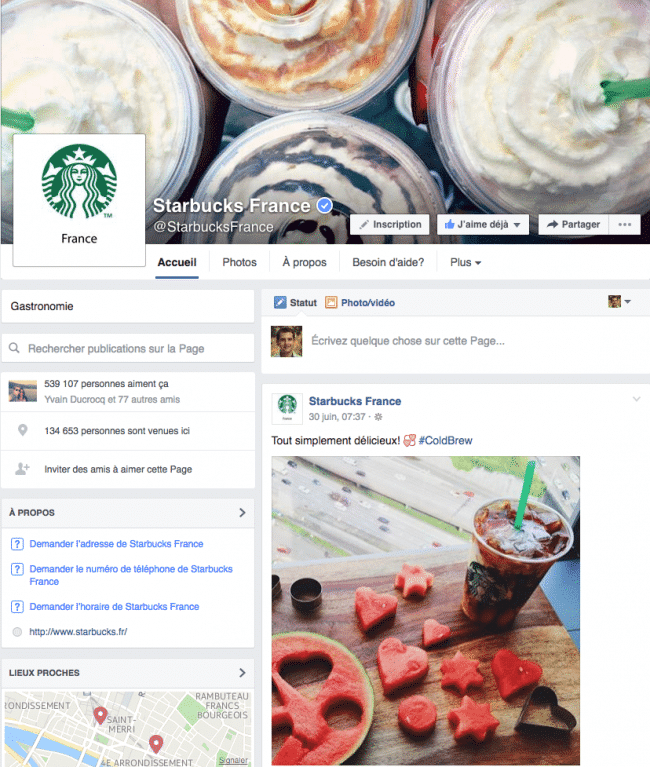Image resolution: width=650 pixels, height=767 pixels.
Task: Click the globe icon beside website URL
Action: (x=17, y=632)
